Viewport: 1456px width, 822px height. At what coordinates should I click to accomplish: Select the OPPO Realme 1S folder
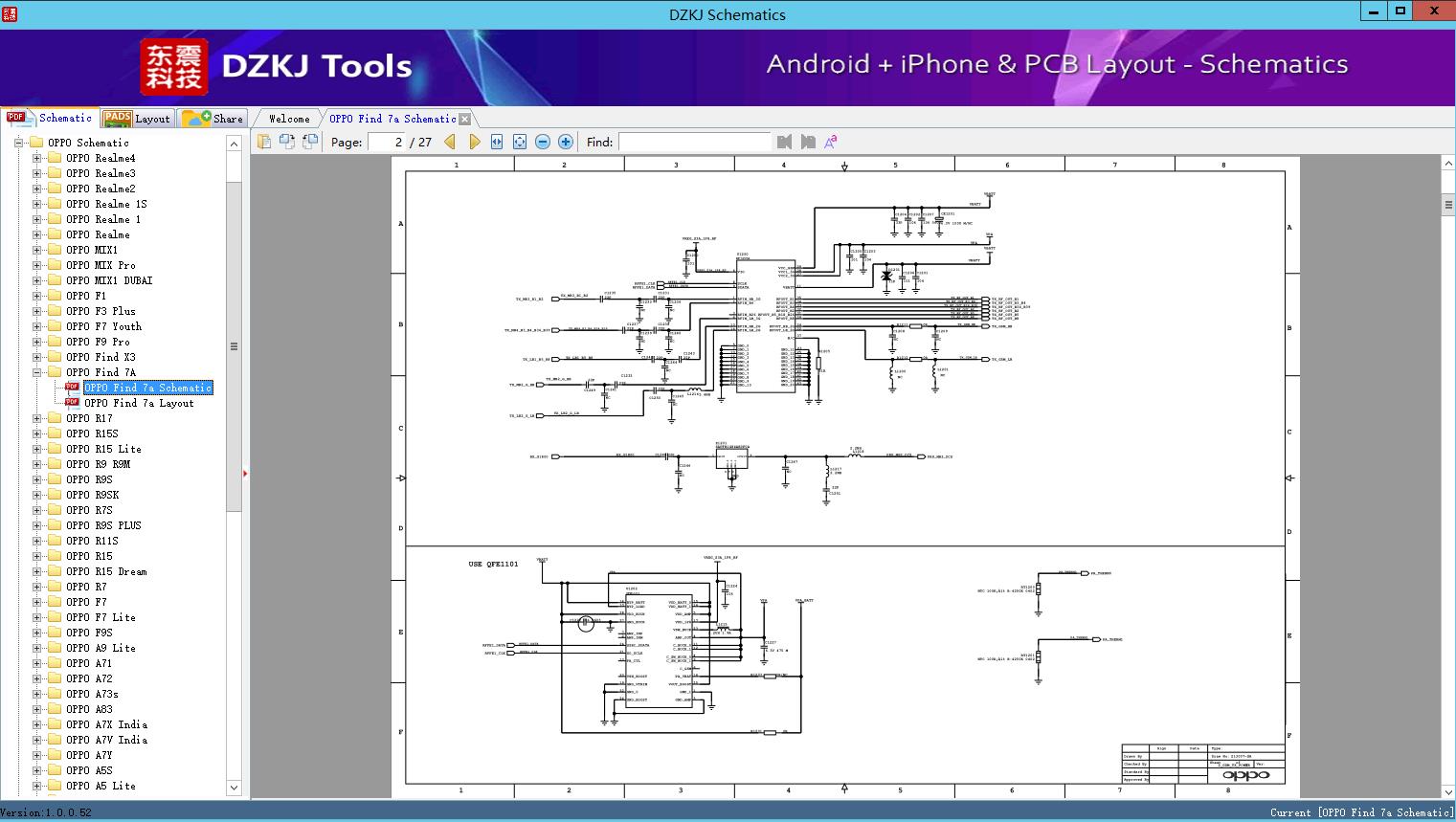tap(106, 204)
